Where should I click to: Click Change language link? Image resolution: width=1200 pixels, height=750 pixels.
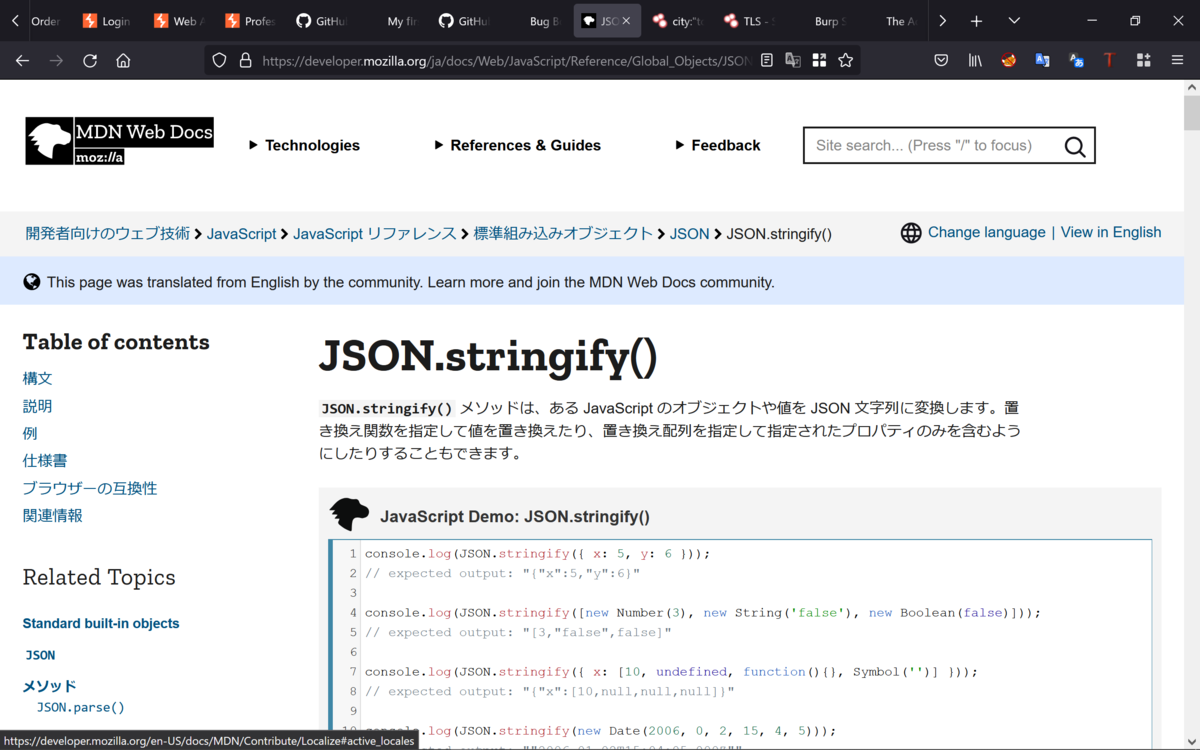pyautogui.click(x=986, y=232)
